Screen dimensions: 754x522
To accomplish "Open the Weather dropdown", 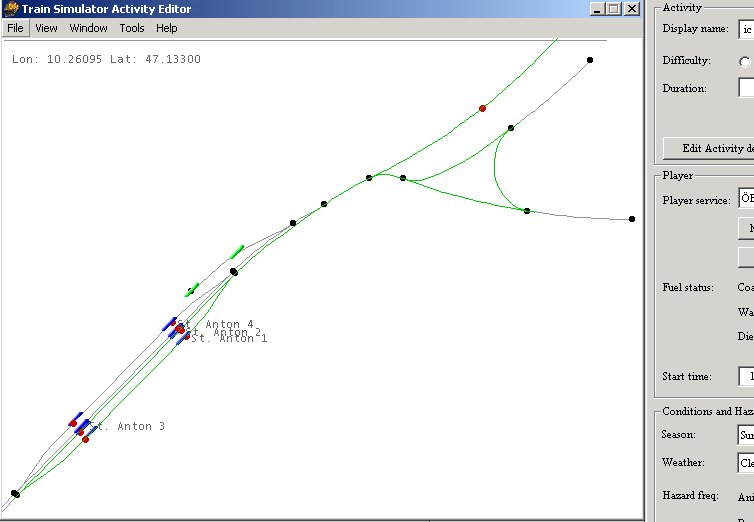I will click(746, 463).
